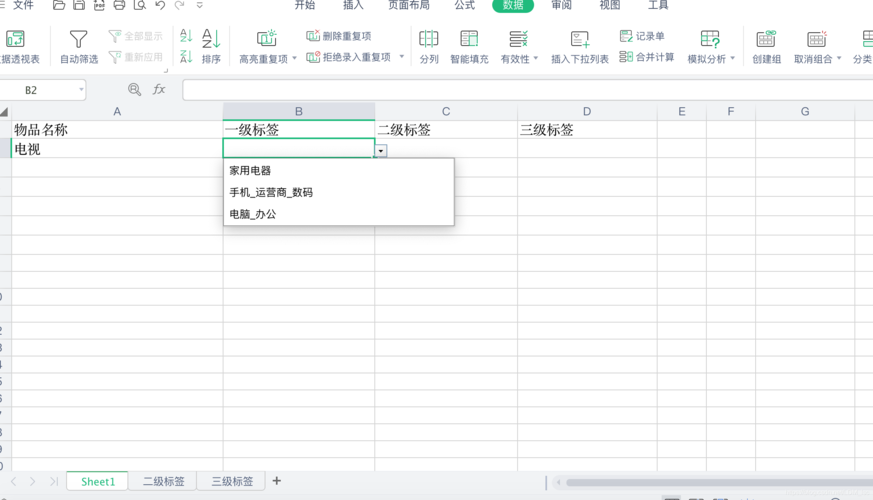This screenshot has height=500, width=873.
Task: Click Reapply filter button
Action: pos(135,57)
